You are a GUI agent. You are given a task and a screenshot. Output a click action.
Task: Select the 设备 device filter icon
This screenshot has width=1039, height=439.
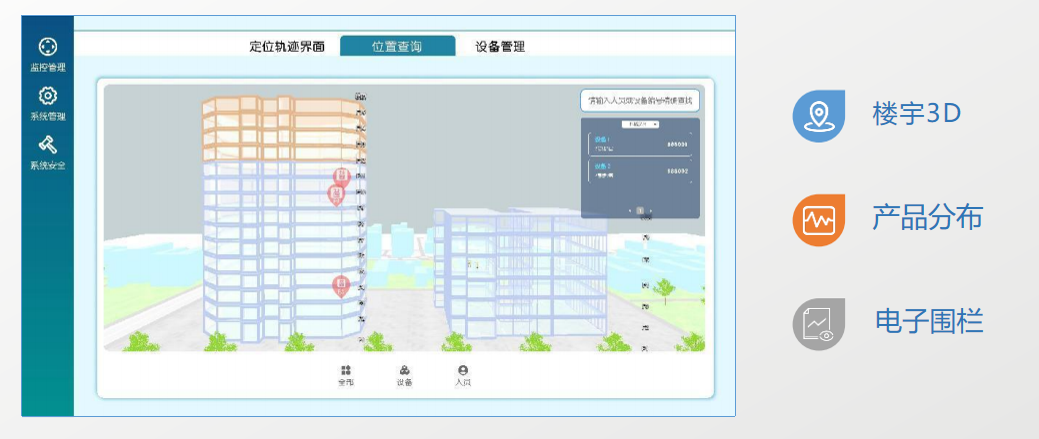point(404,371)
